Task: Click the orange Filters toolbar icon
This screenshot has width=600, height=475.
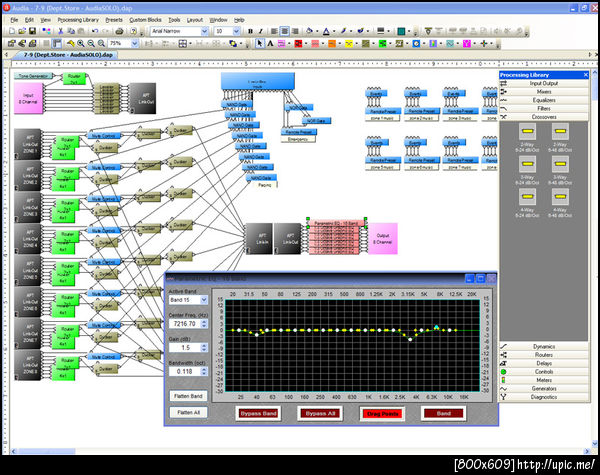Action: pyautogui.click(x=332, y=44)
